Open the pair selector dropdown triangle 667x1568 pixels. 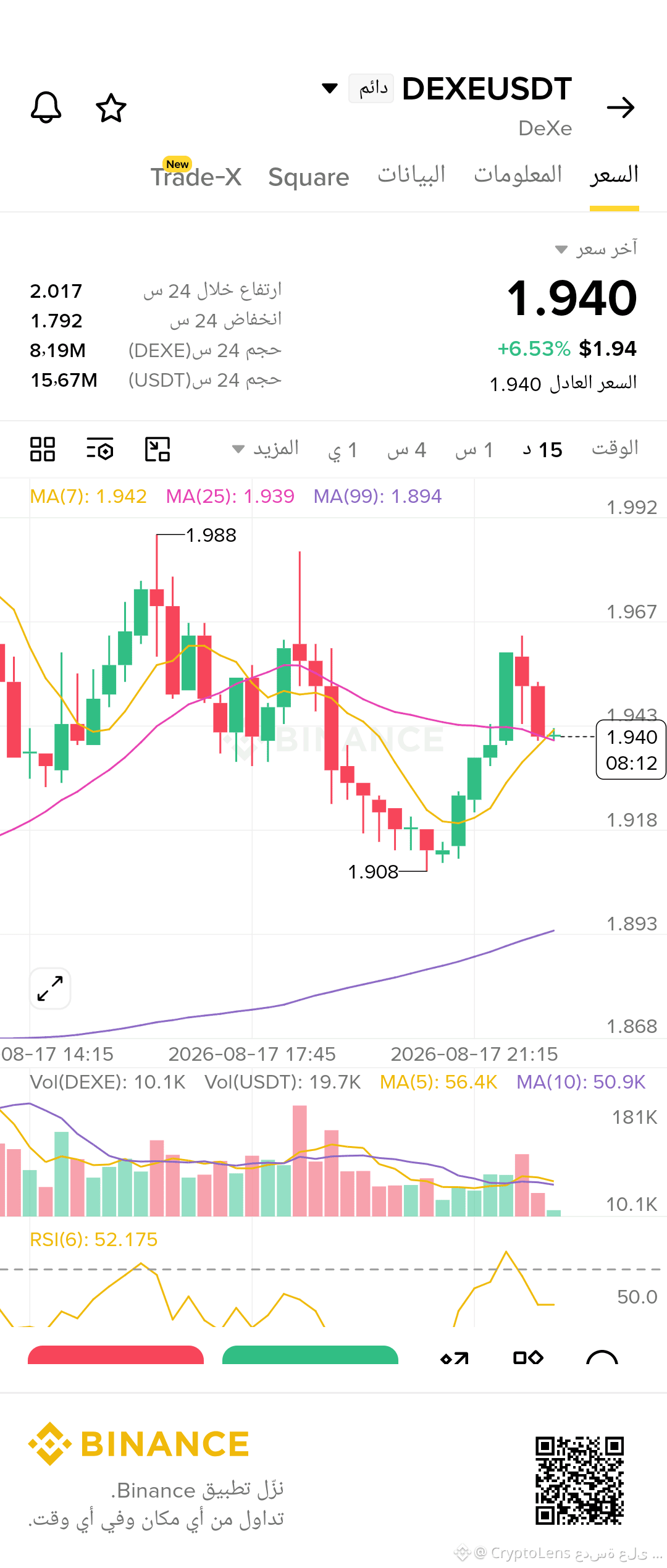[330, 88]
